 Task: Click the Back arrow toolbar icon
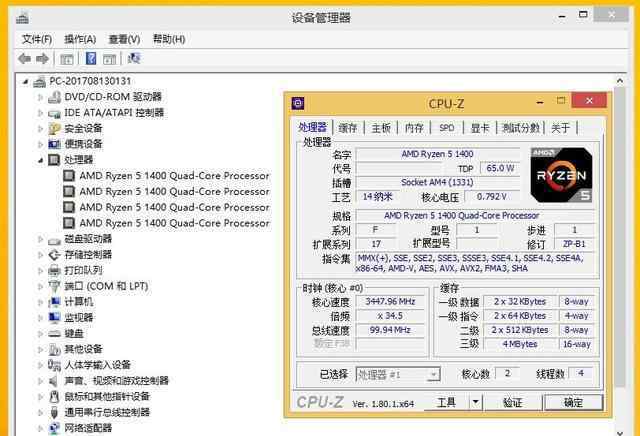click(24, 58)
